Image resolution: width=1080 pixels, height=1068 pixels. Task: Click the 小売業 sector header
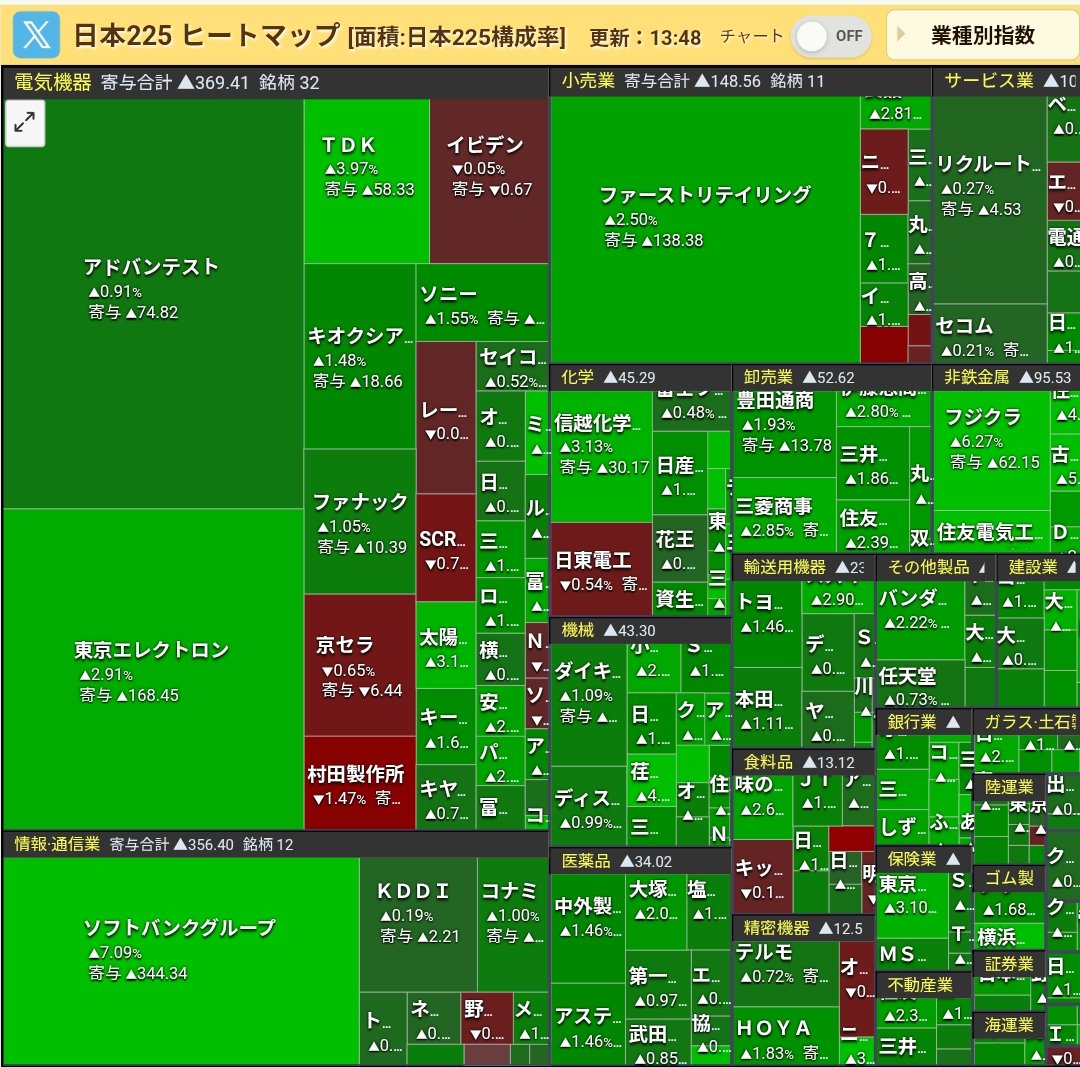coord(740,81)
